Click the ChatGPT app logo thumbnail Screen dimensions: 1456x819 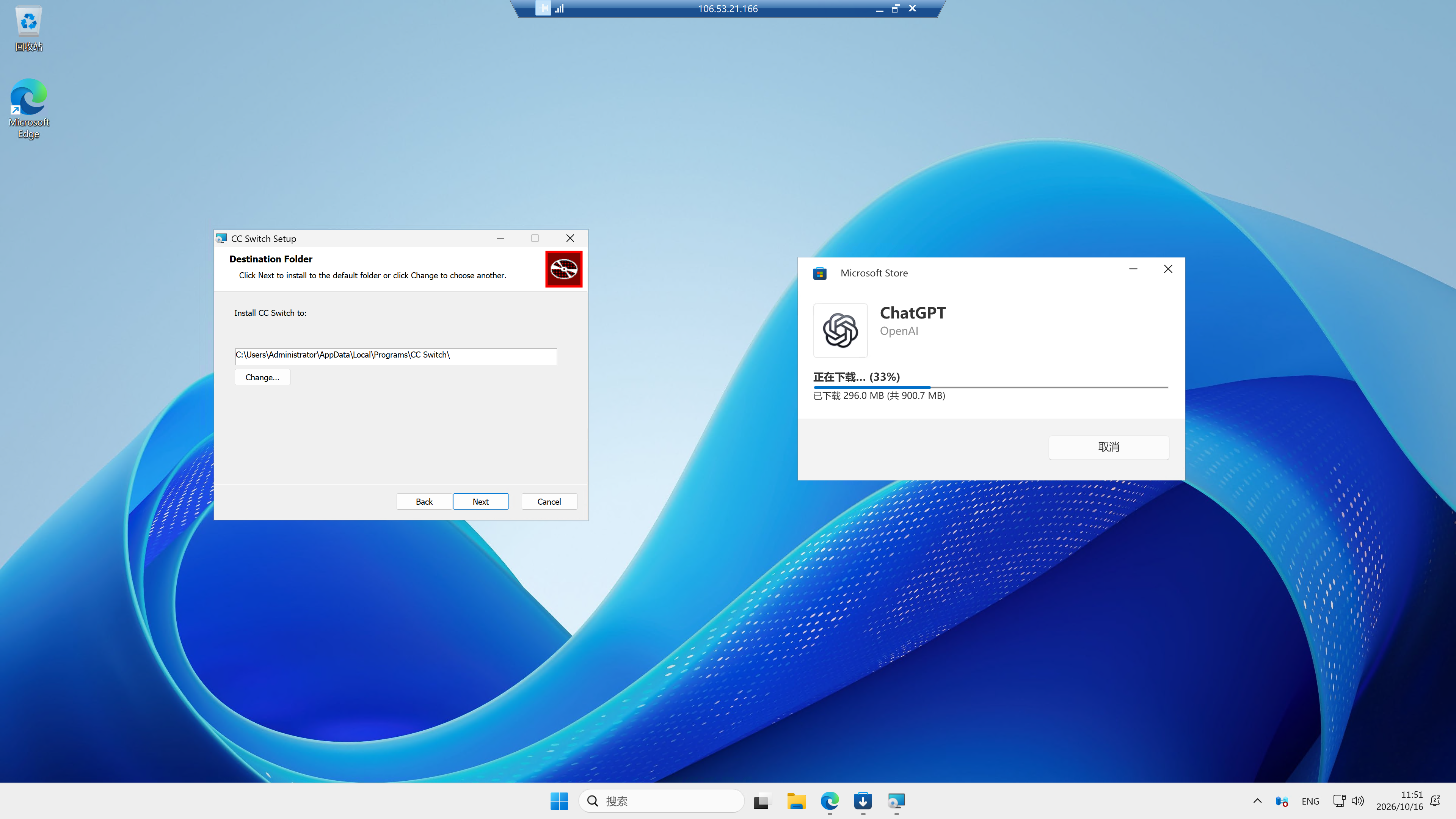point(840,330)
